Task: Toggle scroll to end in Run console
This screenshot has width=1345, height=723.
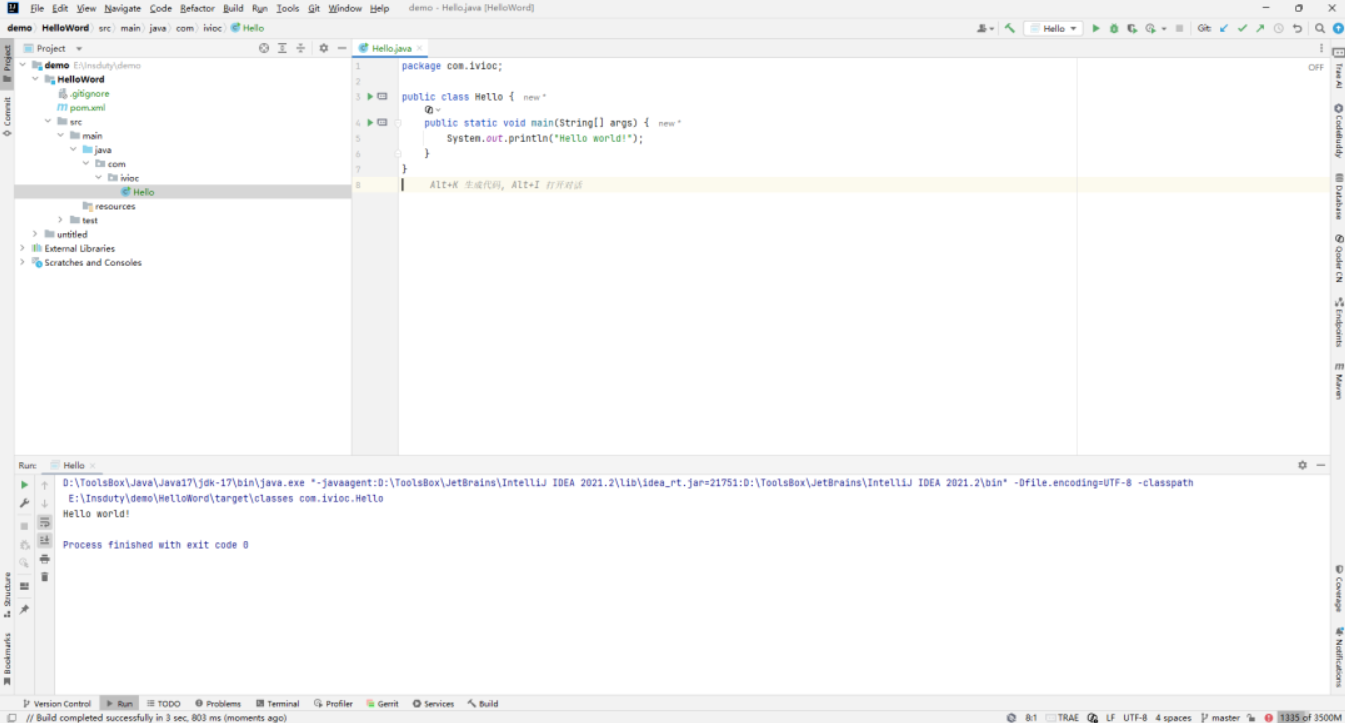Action: [44, 540]
